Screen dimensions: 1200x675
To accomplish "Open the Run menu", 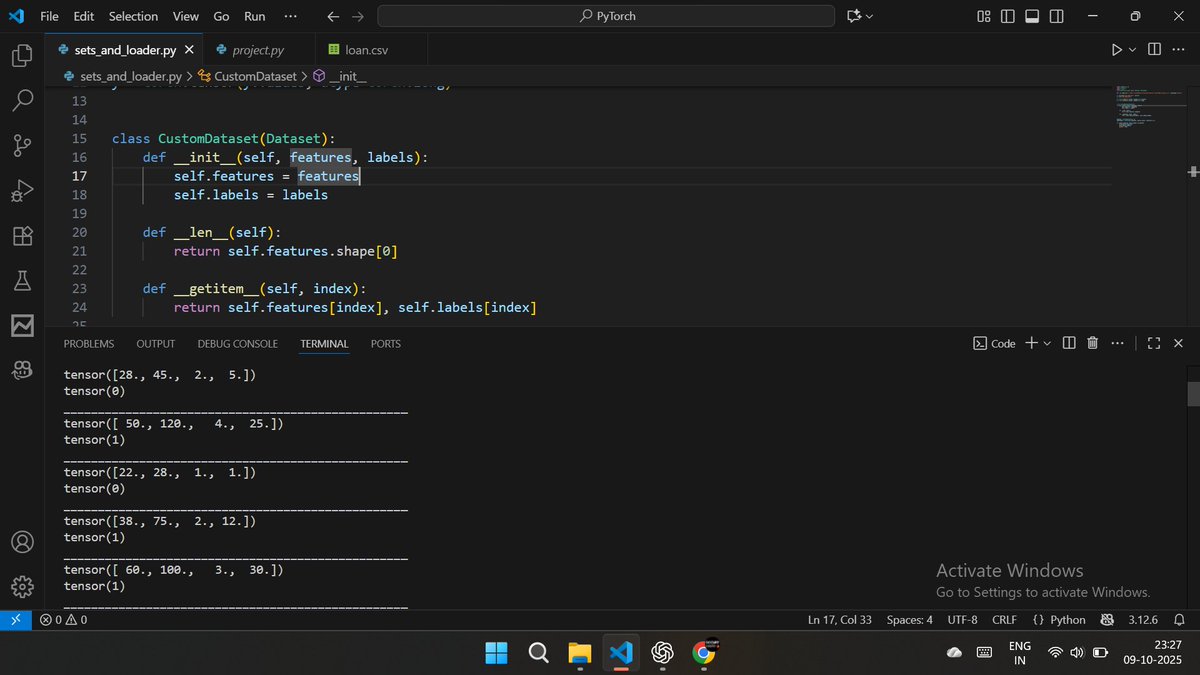I will [255, 16].
